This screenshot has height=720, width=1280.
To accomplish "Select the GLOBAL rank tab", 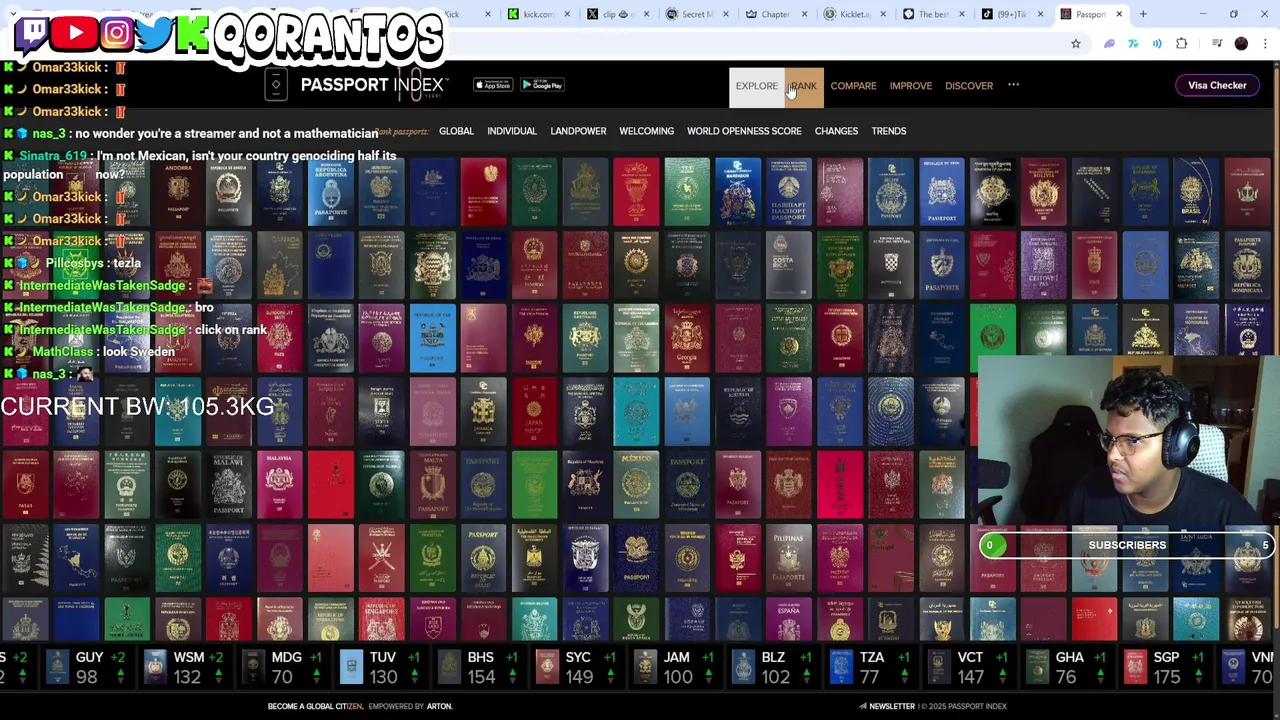I will (456, 131).
